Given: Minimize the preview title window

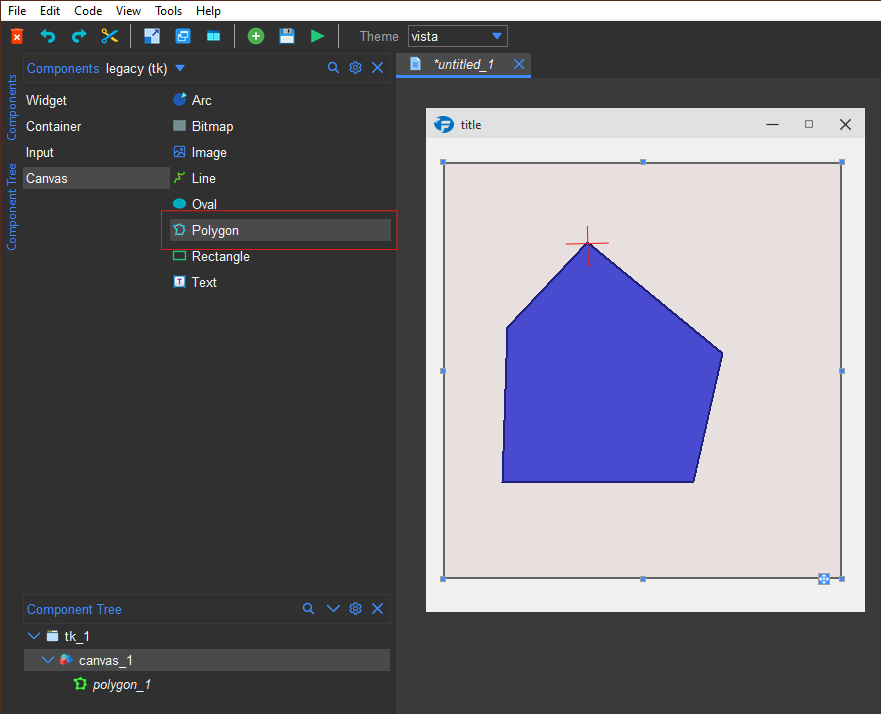Looking at the screenshot, I should click(x=773, y=124).
